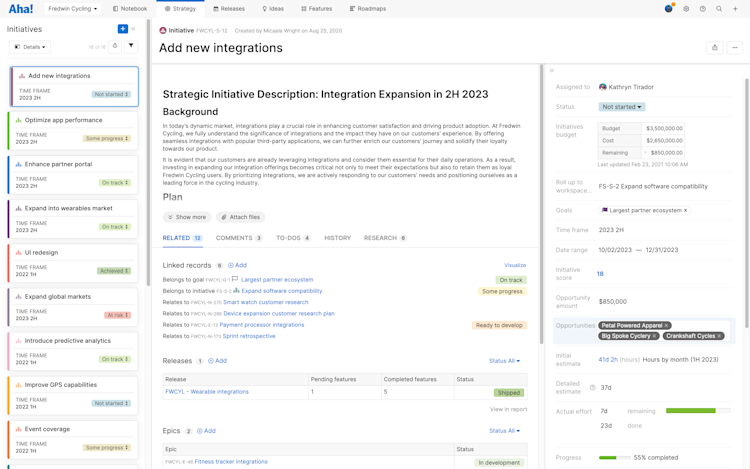Open the Expand software compatibility link
The width and height of the screenshot is (750, 469).
[x=282, y=291]
